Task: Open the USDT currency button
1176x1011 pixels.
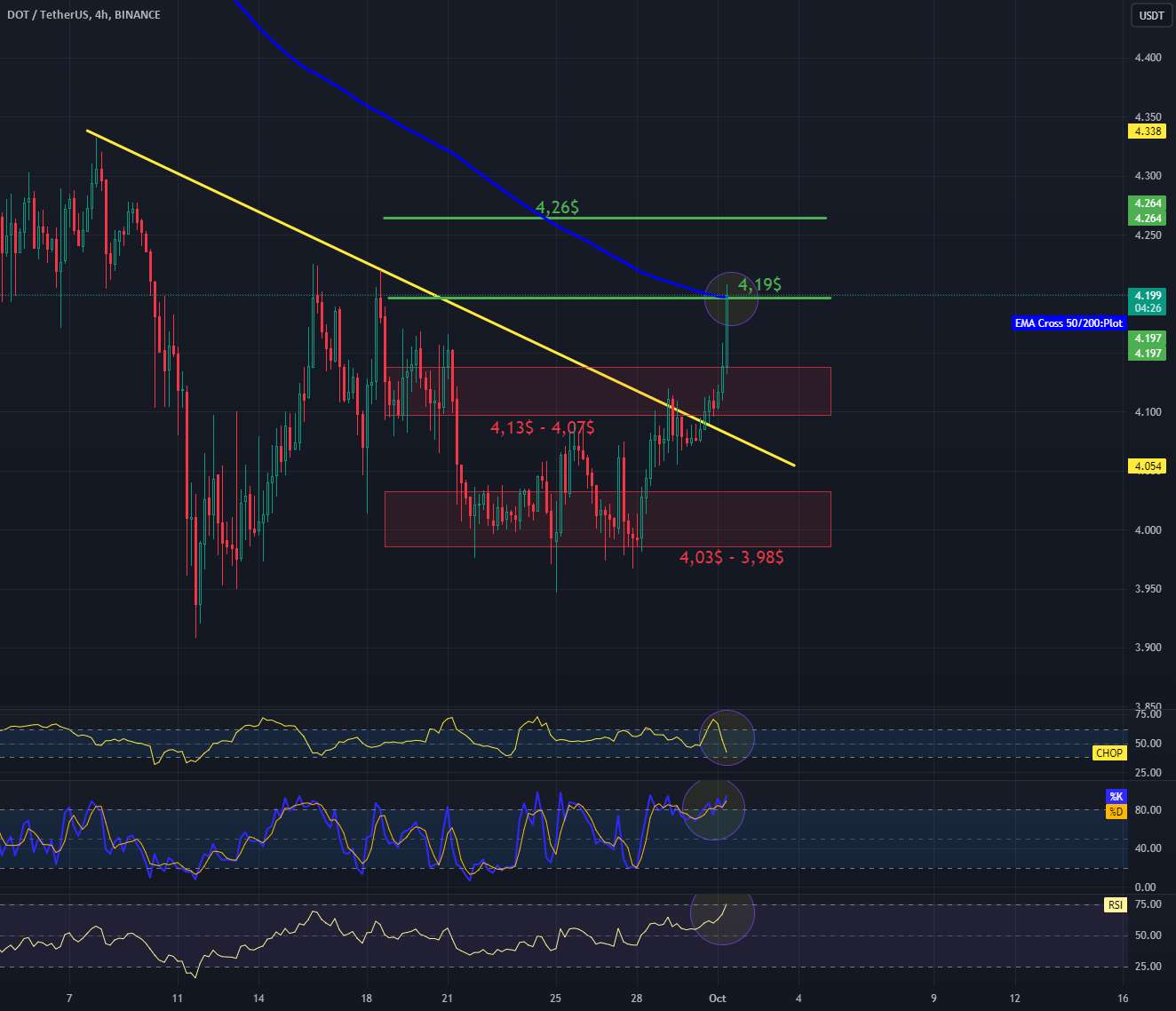Action: (1152, 15)
